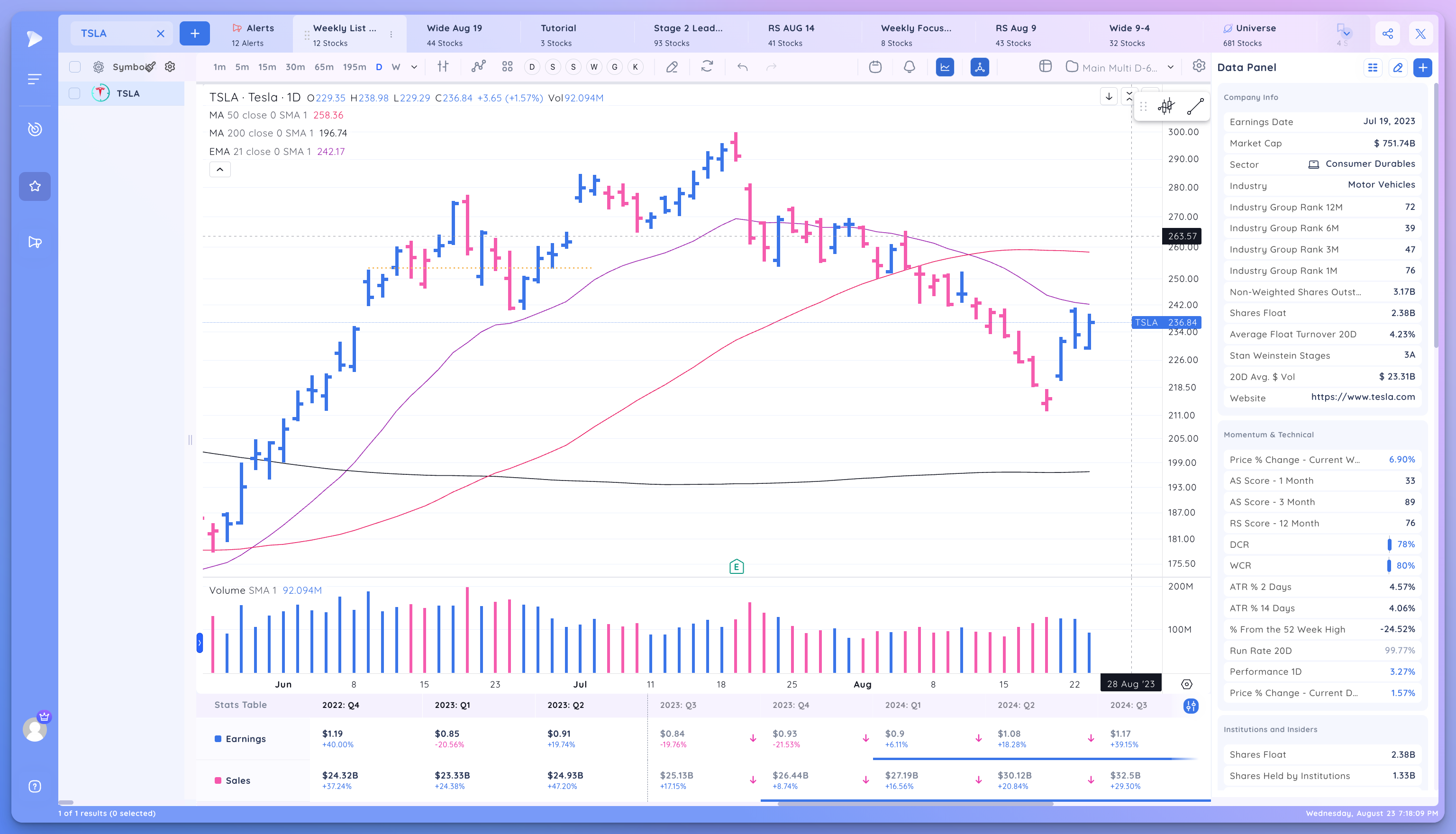Viewport: 1456px width, 834px height.
Task: Toggle the circular G marker button
Action: point(615,67)
